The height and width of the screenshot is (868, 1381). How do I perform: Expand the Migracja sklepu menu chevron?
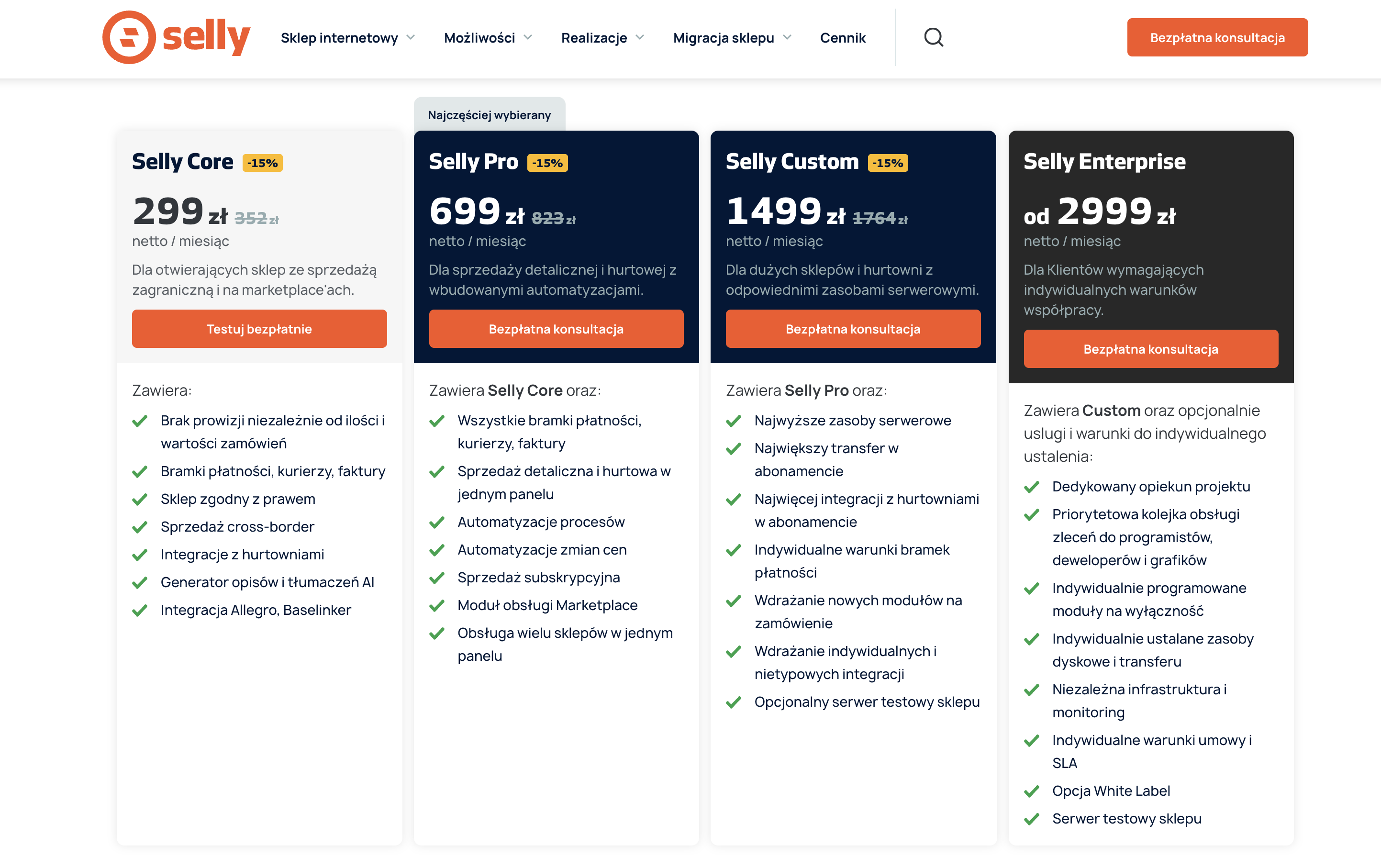point(787,37)
